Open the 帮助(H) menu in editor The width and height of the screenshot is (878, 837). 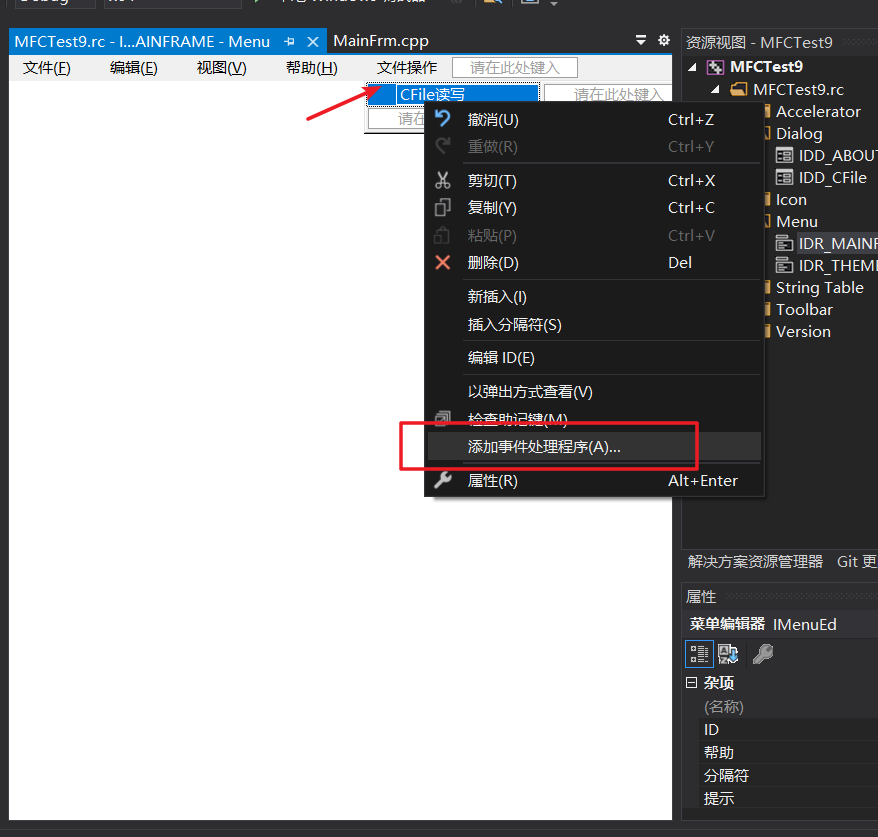tap(311, 68)
